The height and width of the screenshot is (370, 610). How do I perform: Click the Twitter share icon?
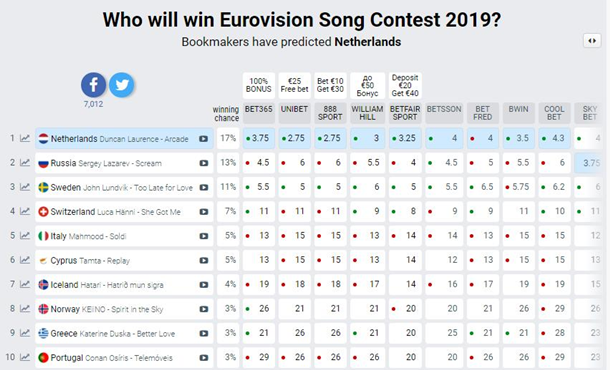[121, 85]
